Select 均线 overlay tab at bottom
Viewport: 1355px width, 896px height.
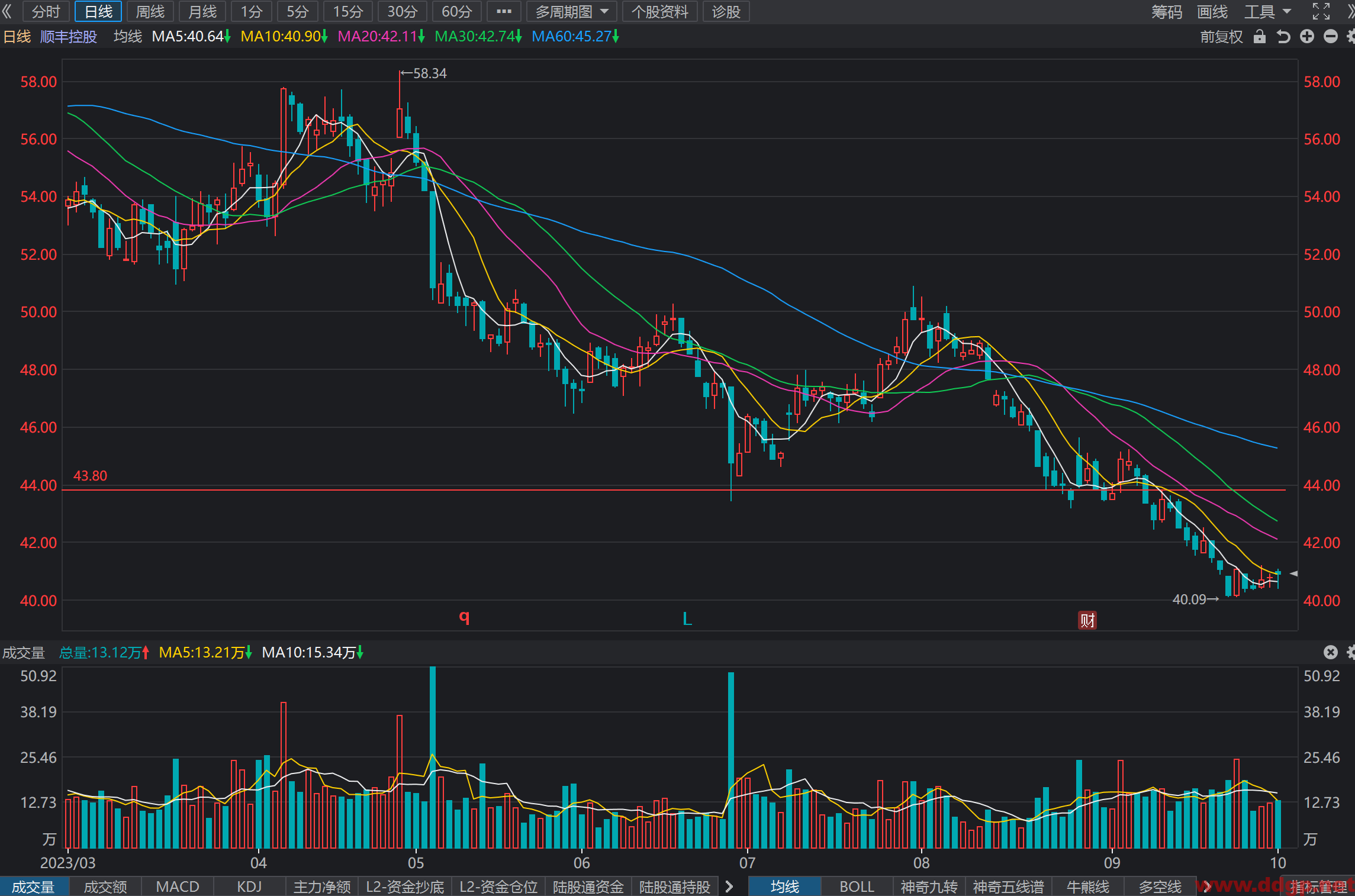coord(785,887)
